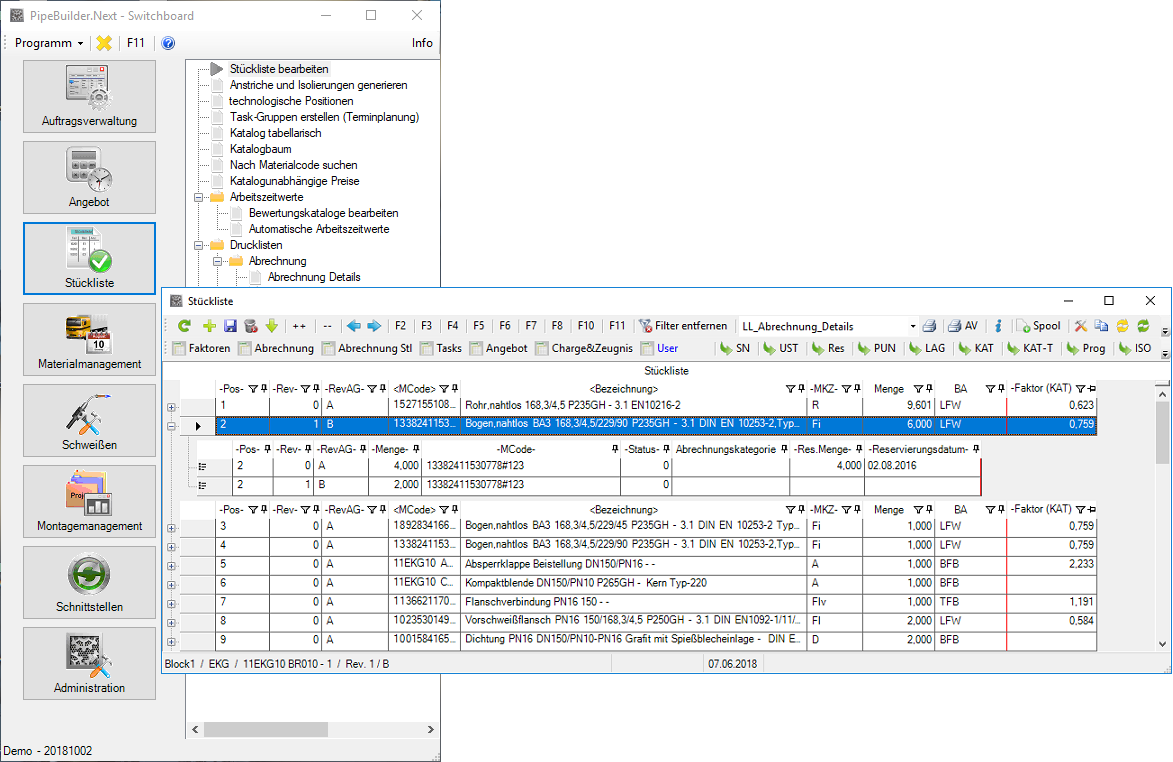Click the Stückliste window vertical scrollbar
Image resolution: width=1173 pixels, height=762 pixels.
[1162, 500]
